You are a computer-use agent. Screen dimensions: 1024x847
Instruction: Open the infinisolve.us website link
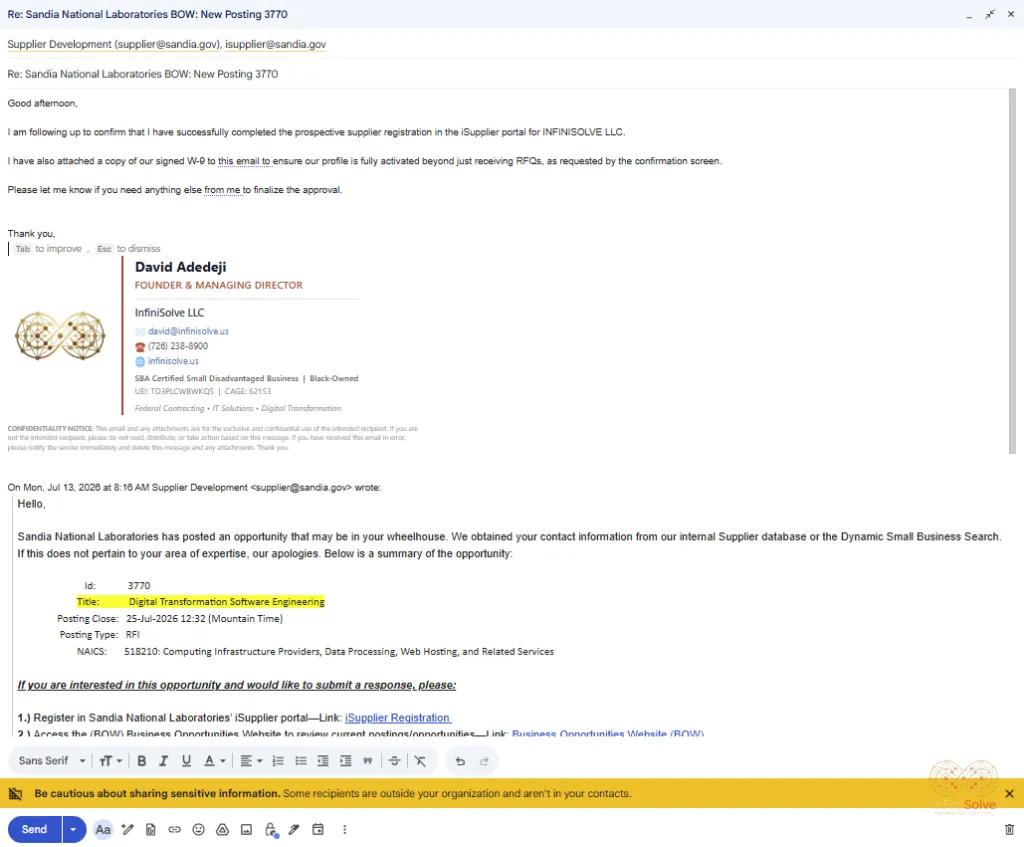[173, 360]
